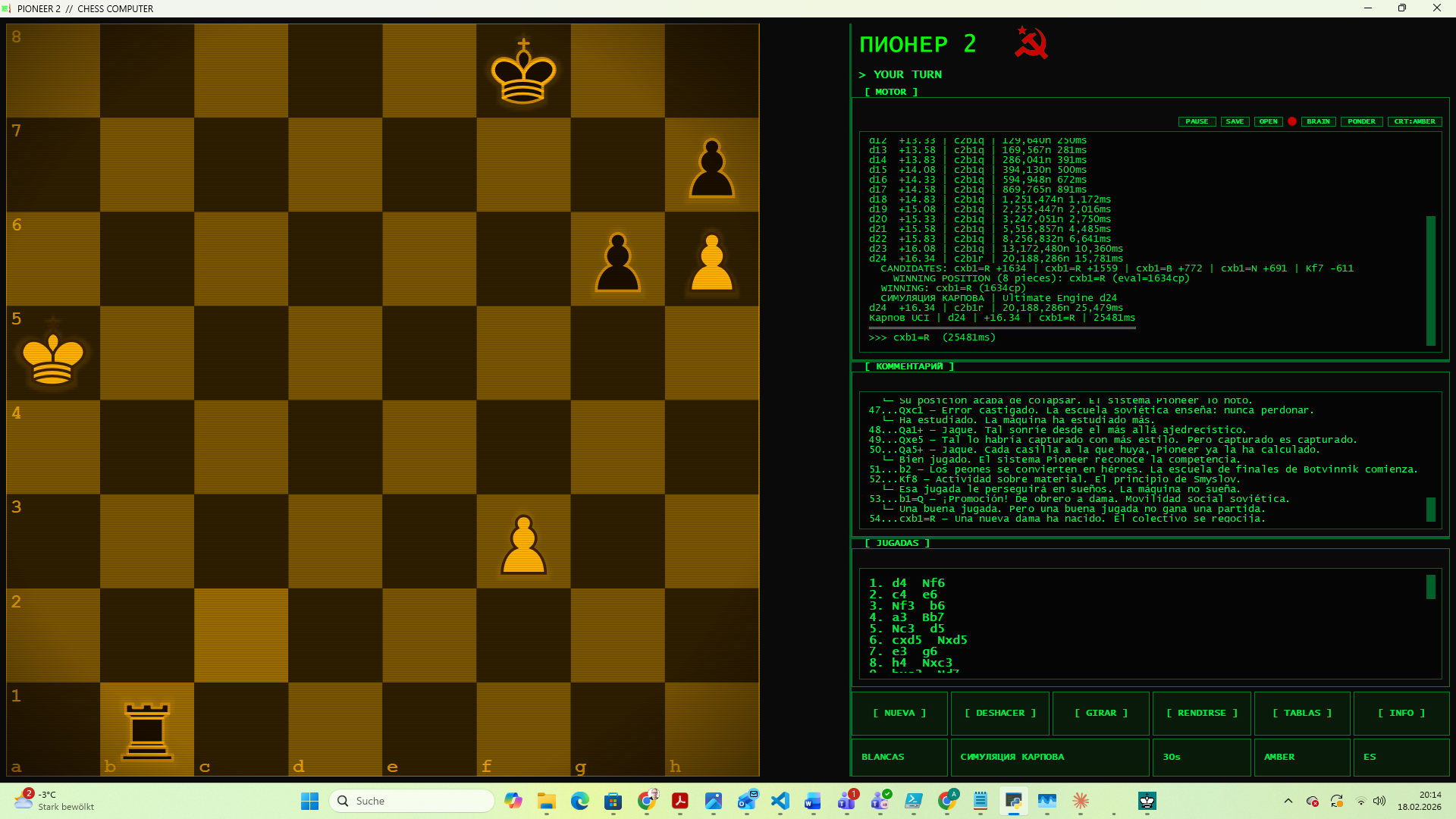Open the weather widget showing -3°C

(55, 801)
